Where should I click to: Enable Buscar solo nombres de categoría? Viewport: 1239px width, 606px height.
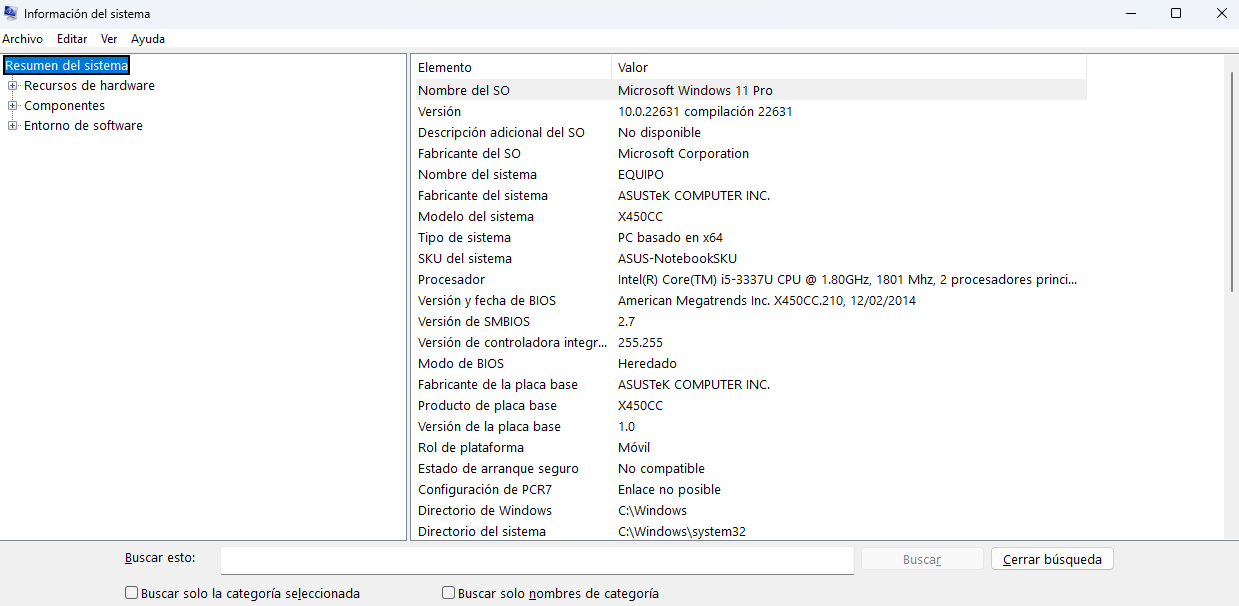coord(448,593)
